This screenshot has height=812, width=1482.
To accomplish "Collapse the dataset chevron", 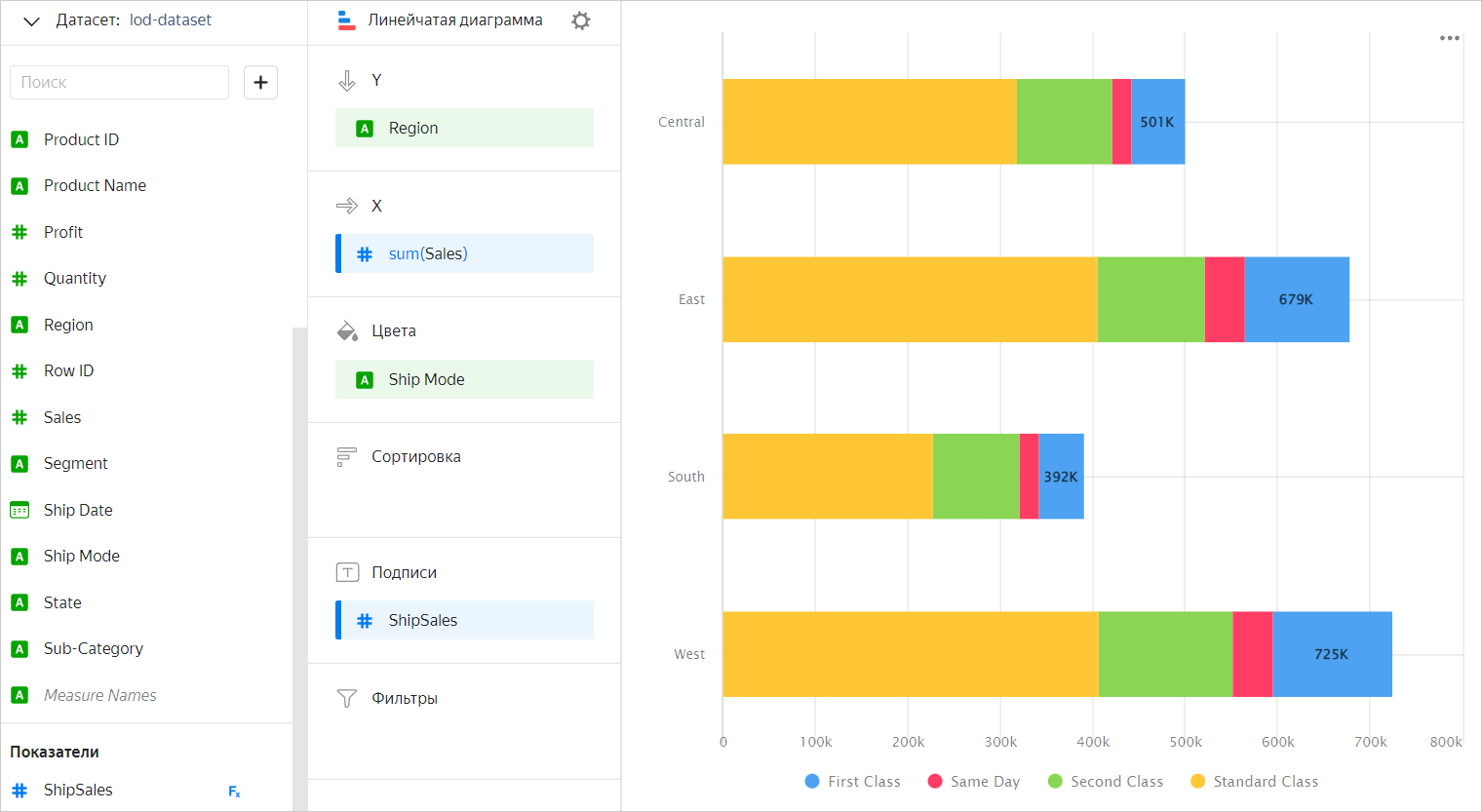I will [x=31, y=20].
